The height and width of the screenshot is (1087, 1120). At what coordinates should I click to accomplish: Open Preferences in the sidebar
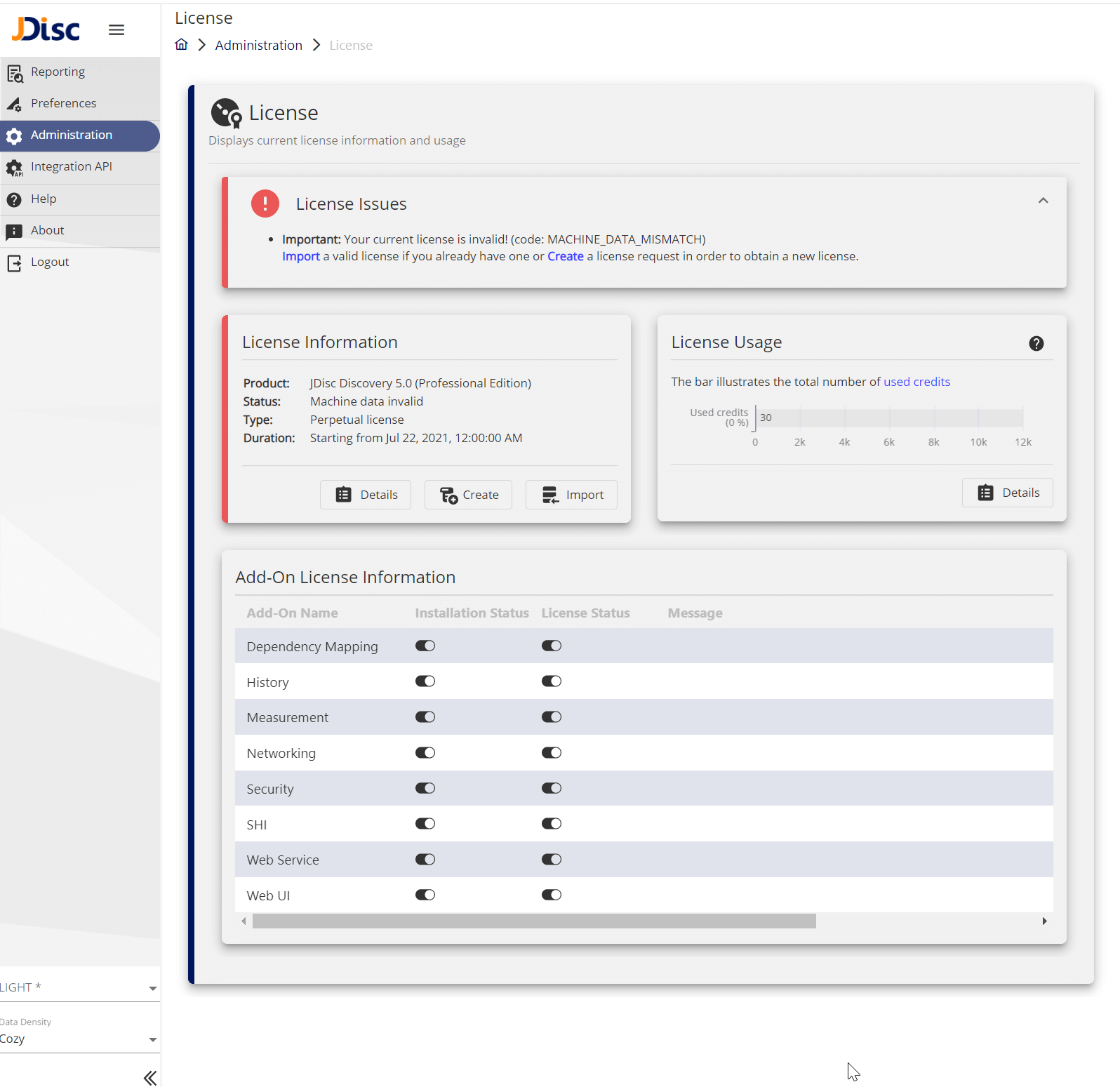pos(63,103)
